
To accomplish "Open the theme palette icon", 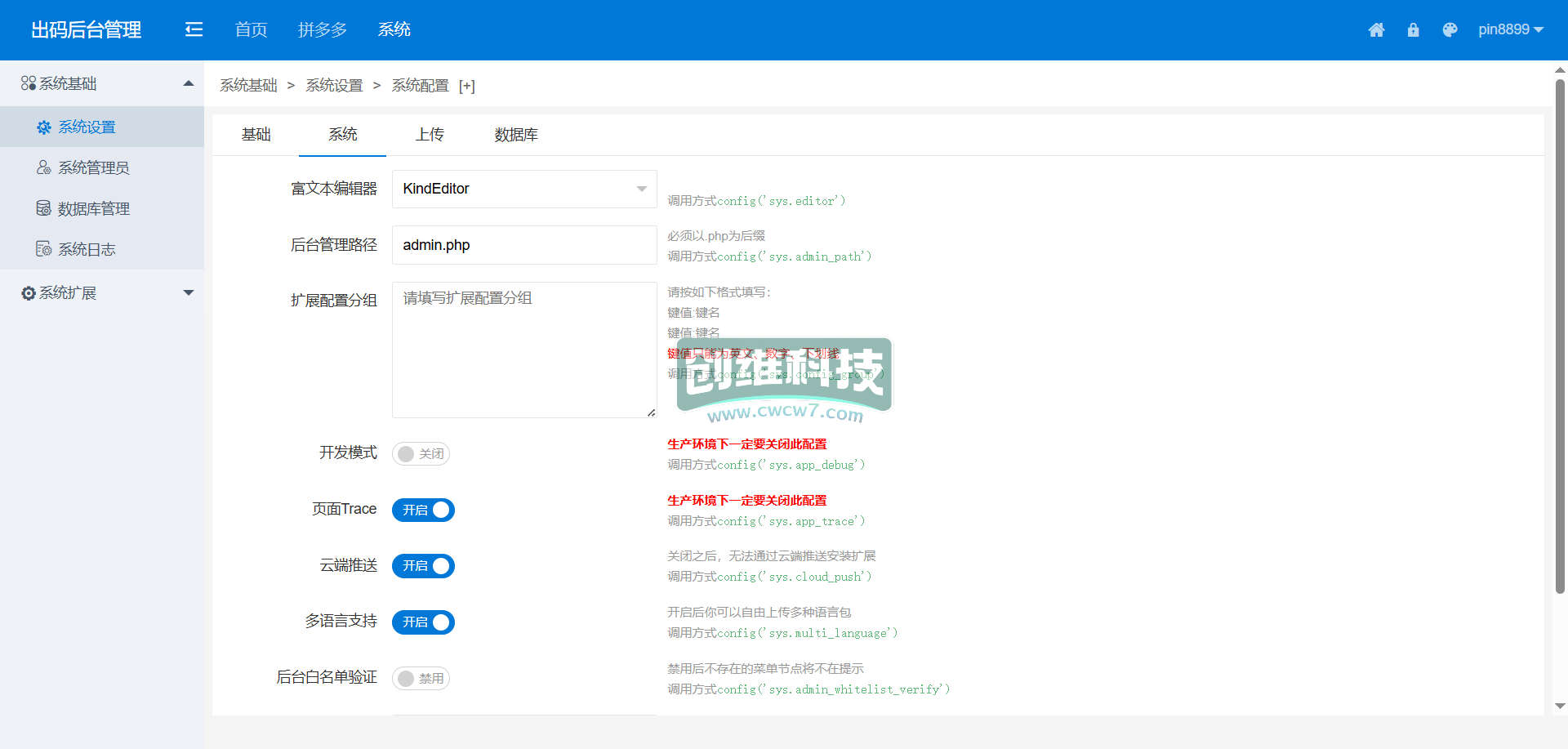I will coord(1450,30).
